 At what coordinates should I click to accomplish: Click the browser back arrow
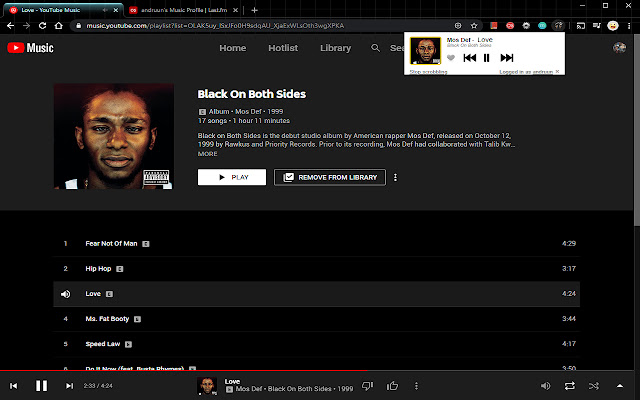pyautogui.click(x=11, y=26)
